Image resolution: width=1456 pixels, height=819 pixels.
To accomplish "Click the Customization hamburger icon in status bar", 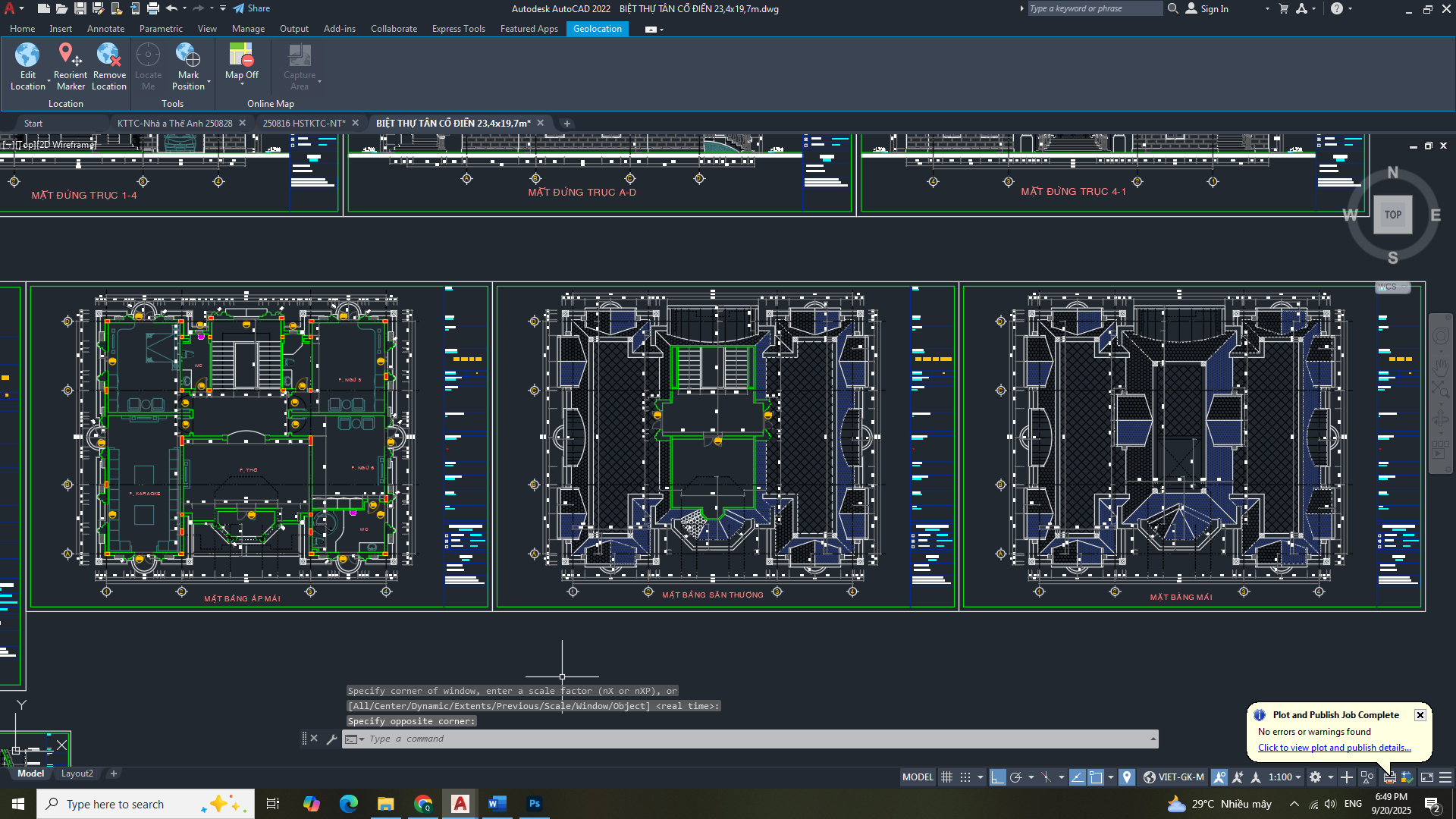I will tap(1445, 777).
